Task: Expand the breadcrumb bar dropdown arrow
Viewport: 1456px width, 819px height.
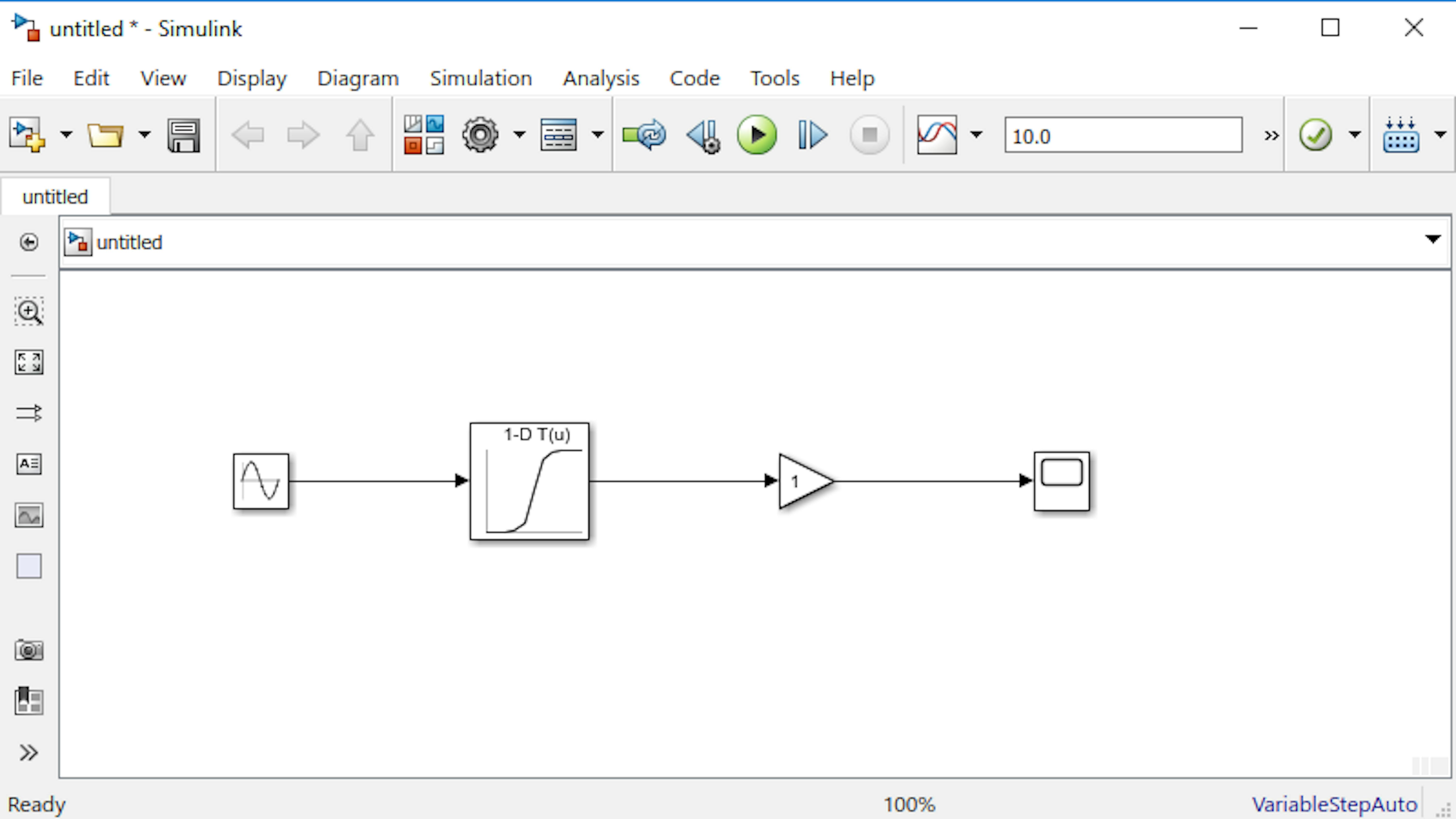Action: pos(1433,239)
